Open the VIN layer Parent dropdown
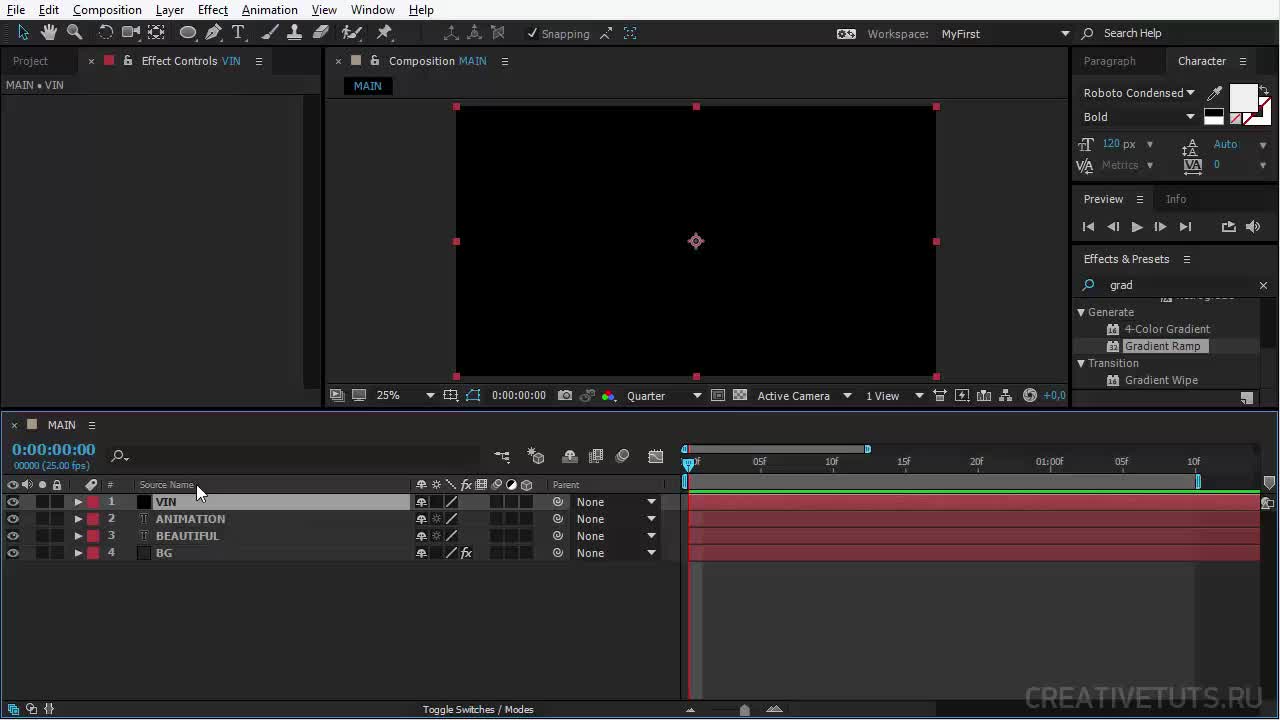The height and width of the screenshot is (720, 1280). [x=615, y=502]
